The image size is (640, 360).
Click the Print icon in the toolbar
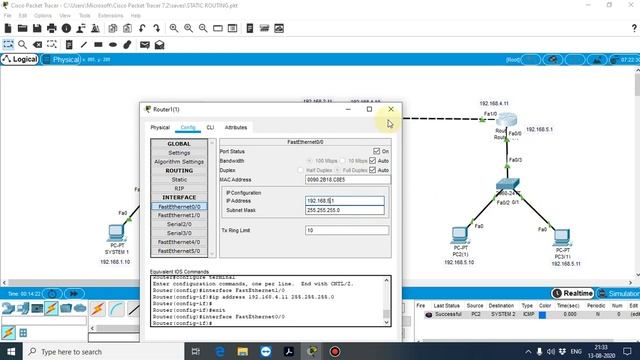(x=52, y=28)
